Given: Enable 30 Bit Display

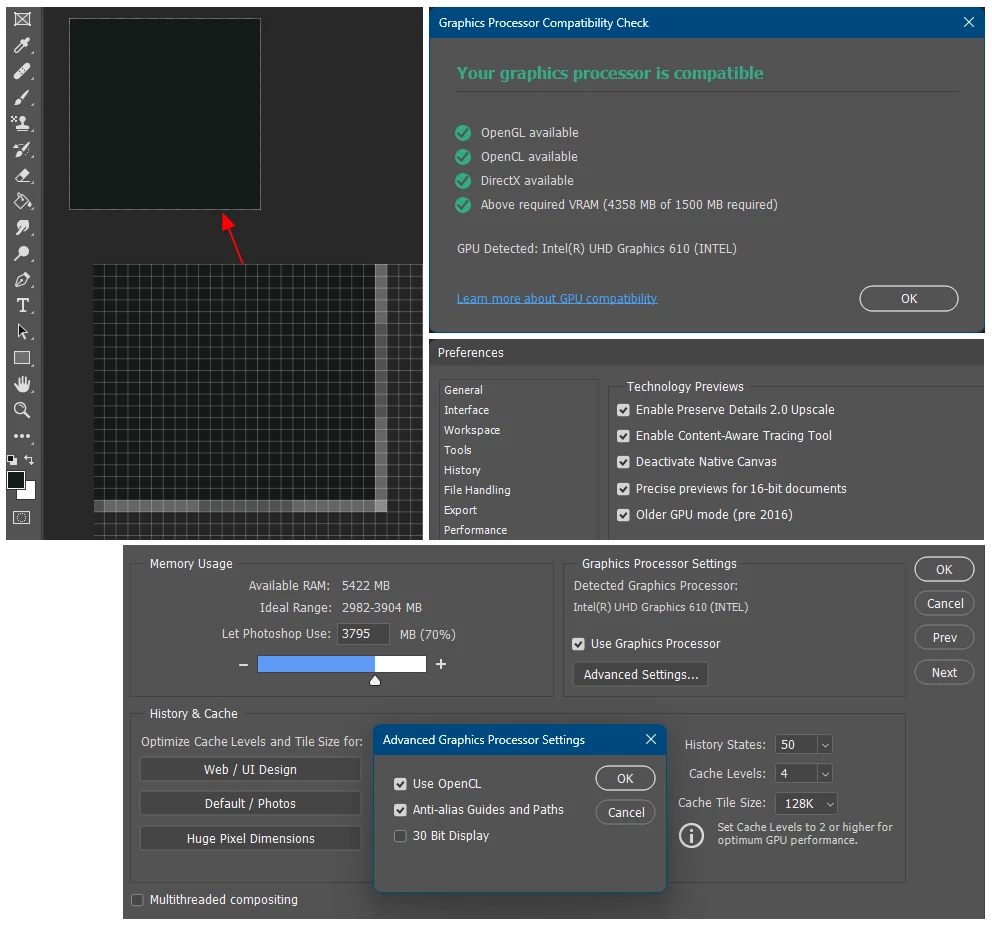Looking at the screenshot, I should pos(400,836).
